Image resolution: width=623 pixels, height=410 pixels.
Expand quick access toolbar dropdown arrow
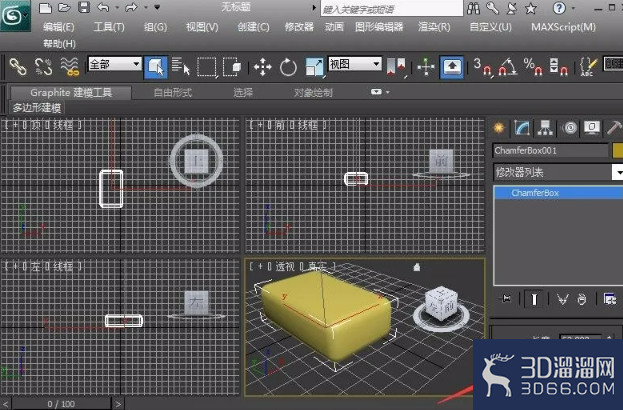click(157, 7)
